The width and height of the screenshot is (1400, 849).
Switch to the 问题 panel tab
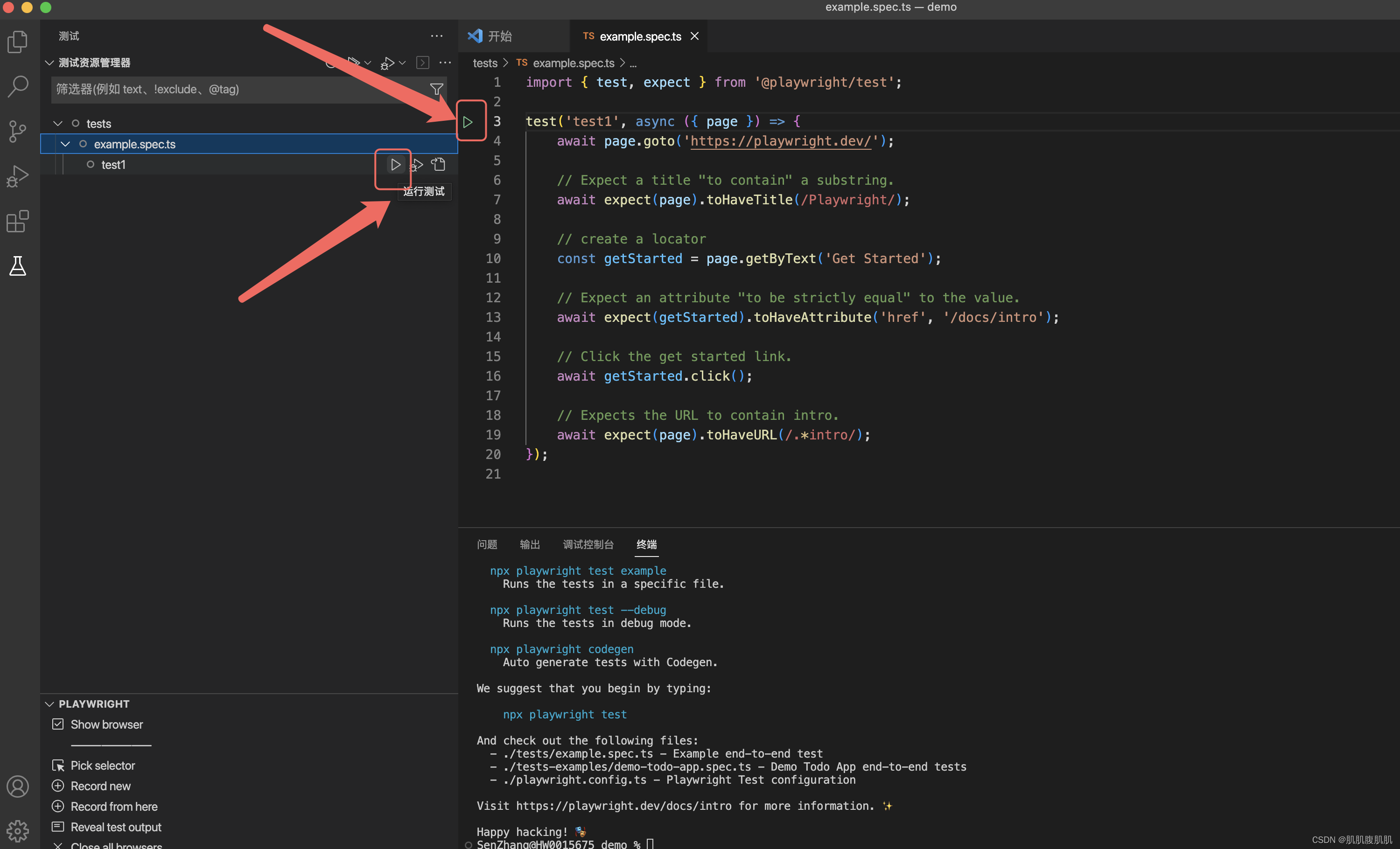(487, 544)
